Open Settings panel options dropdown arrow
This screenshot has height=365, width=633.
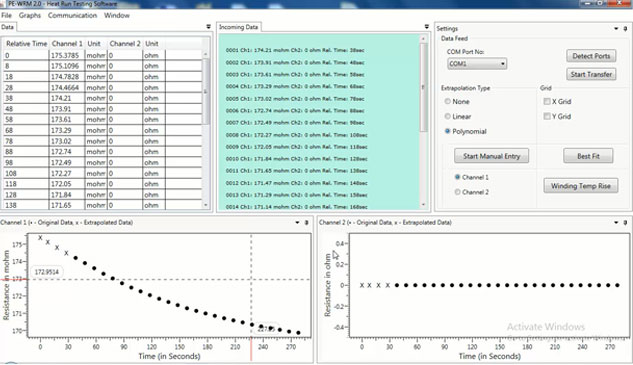click(x=616, y=29)
